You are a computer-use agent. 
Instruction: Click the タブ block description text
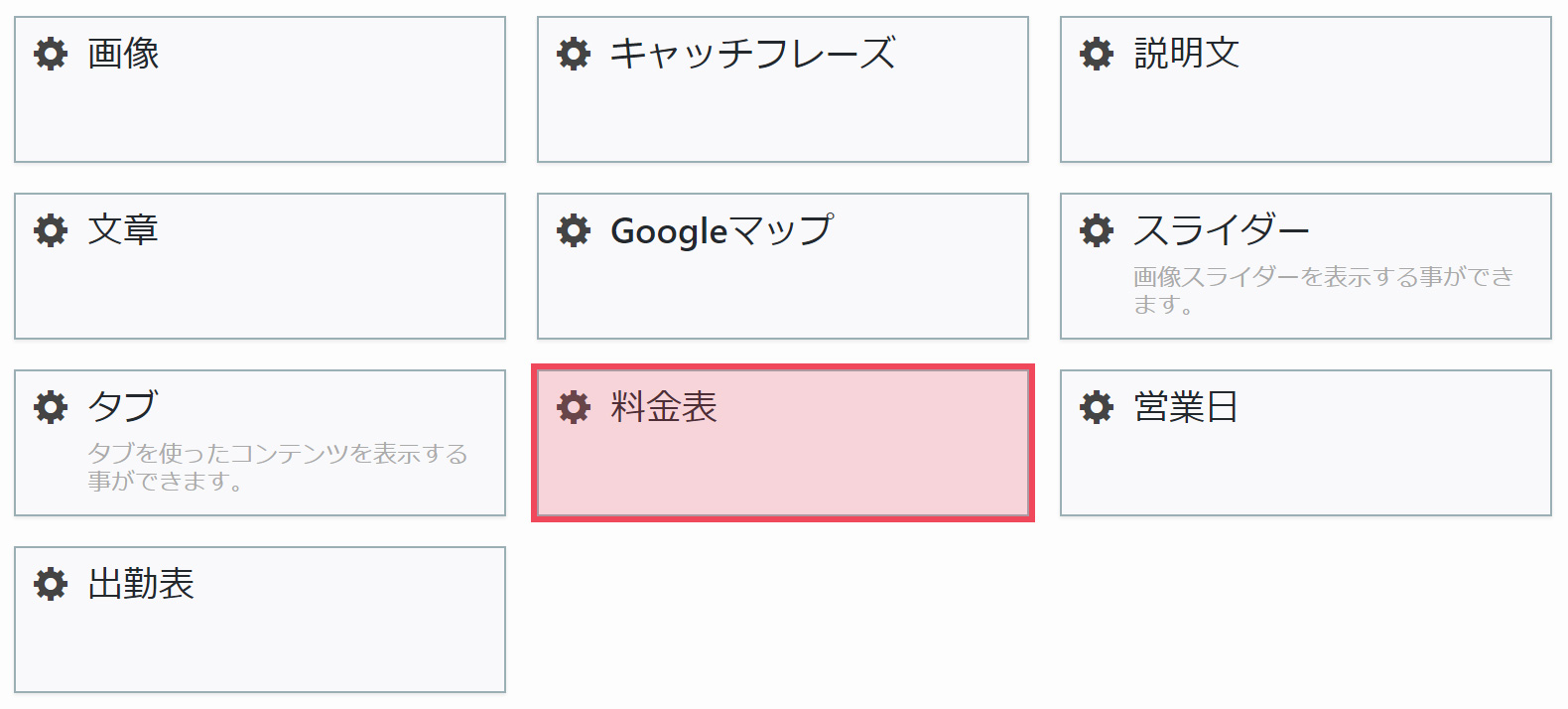(x=278, y=467)
